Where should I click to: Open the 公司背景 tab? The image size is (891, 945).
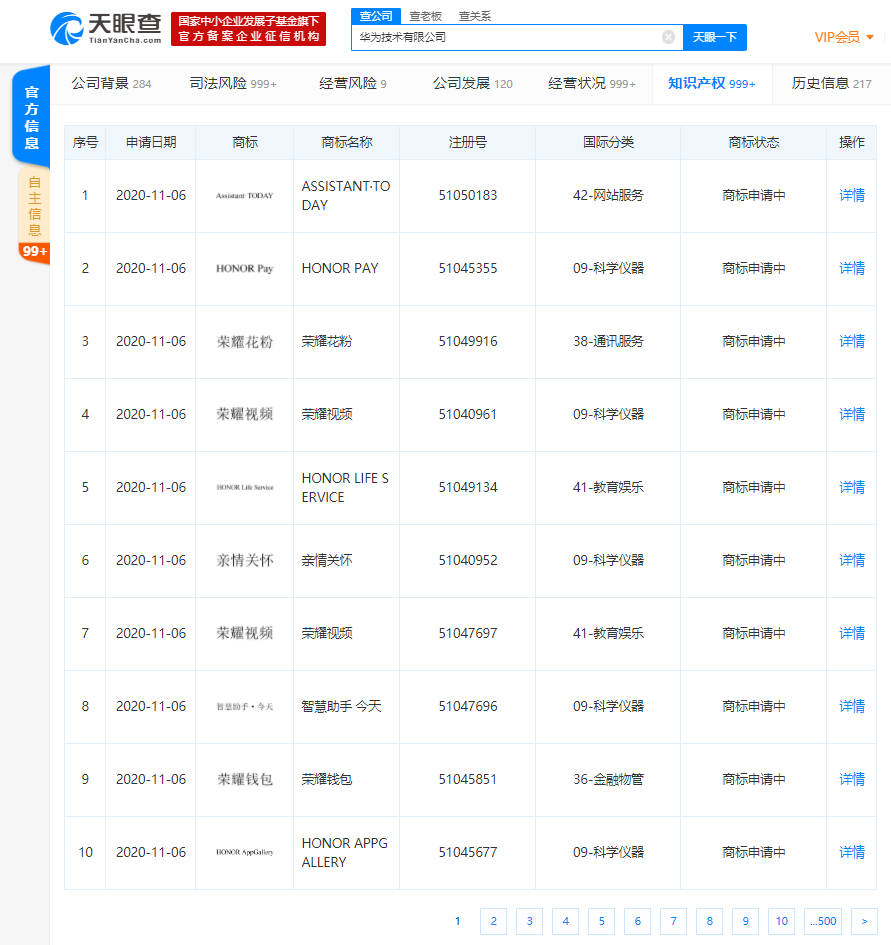click(x=111, y=83)
